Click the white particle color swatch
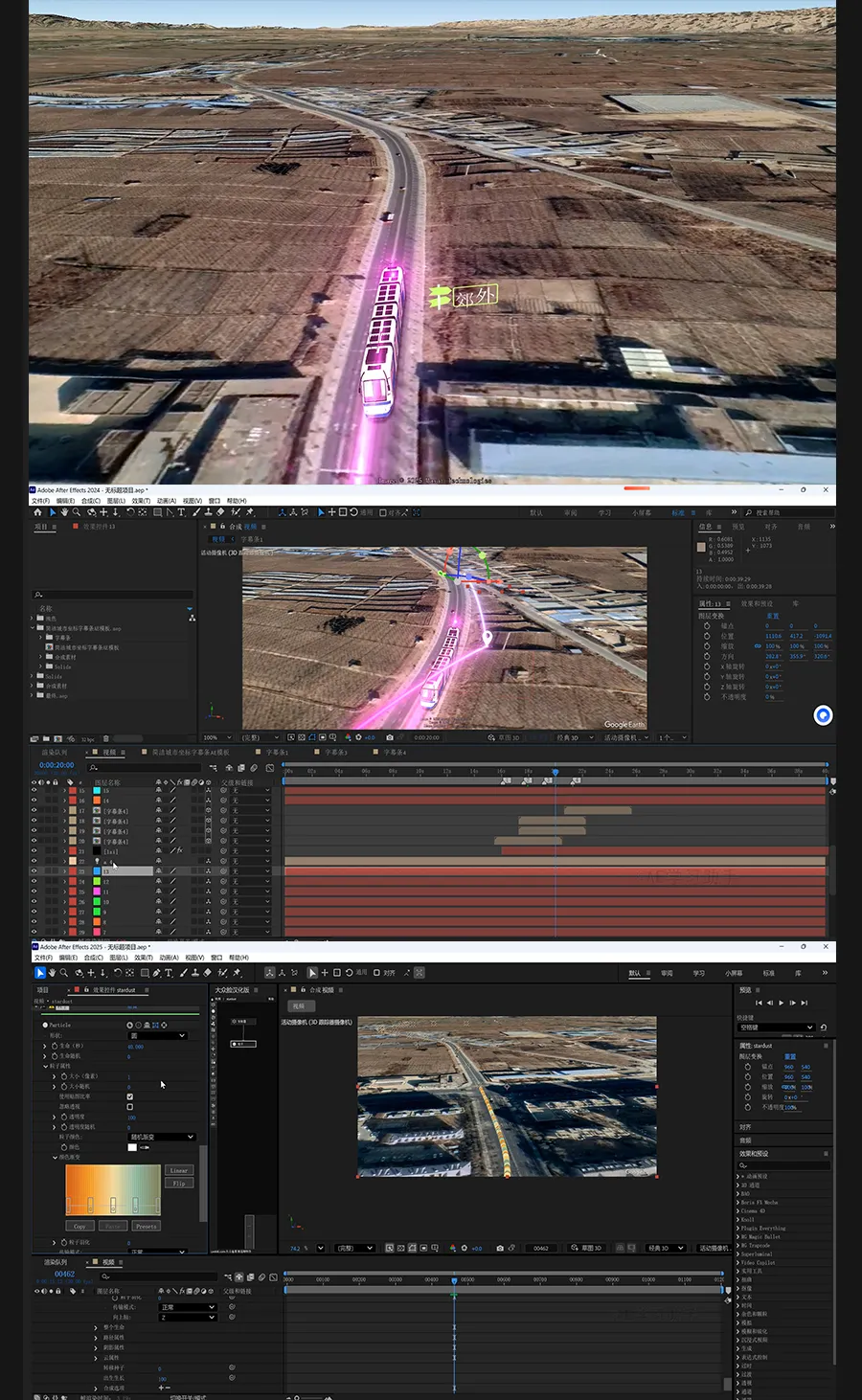The image size is (862, 1400). [x=132, y=1147]
